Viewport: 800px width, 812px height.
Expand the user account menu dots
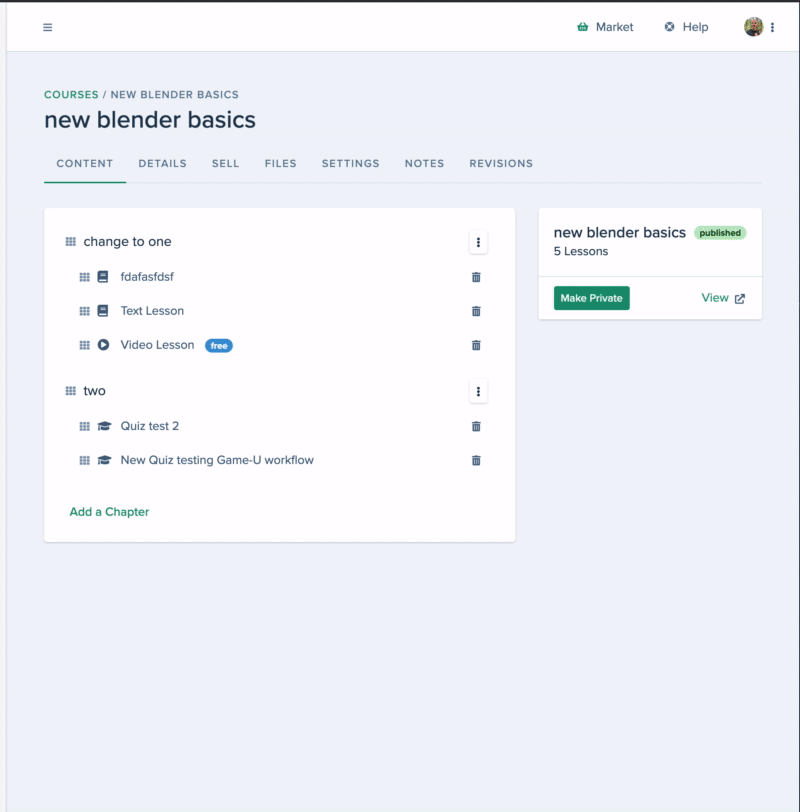pos(772,27)
